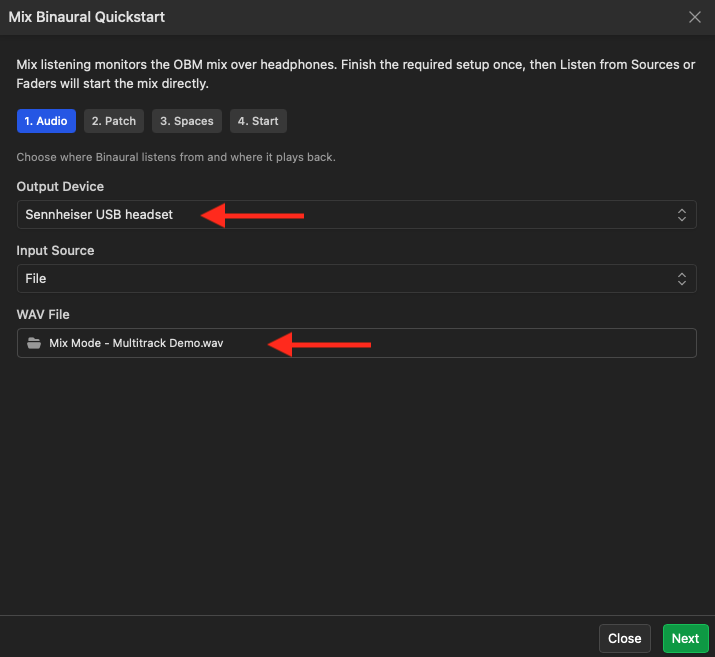Open the 3. Spaces tab
This screenshot has height=657, width=715.
coord(187,121)
